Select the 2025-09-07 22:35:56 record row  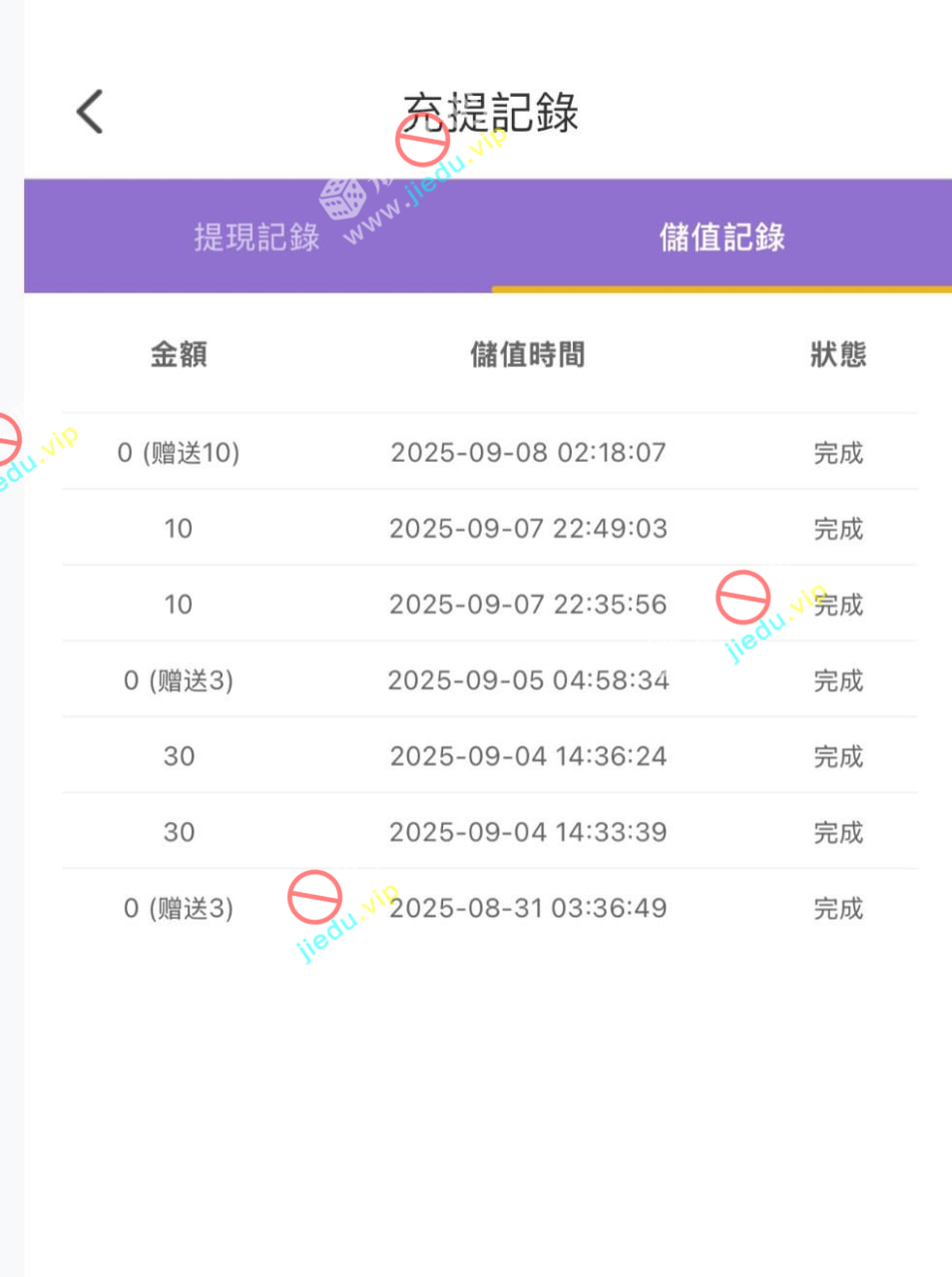pos(528,604)
